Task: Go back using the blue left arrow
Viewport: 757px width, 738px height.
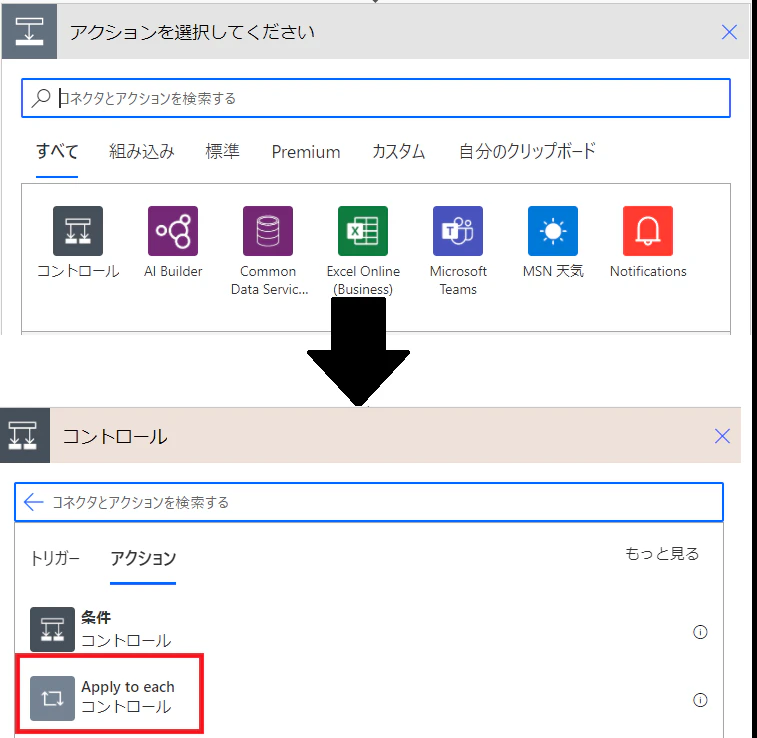Action: point(33,502)
